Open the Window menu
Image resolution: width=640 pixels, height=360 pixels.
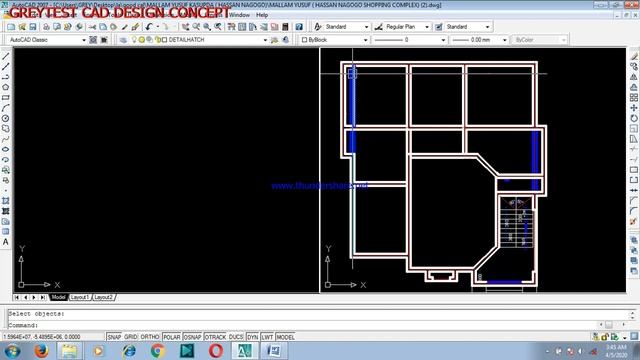(240, 15)
